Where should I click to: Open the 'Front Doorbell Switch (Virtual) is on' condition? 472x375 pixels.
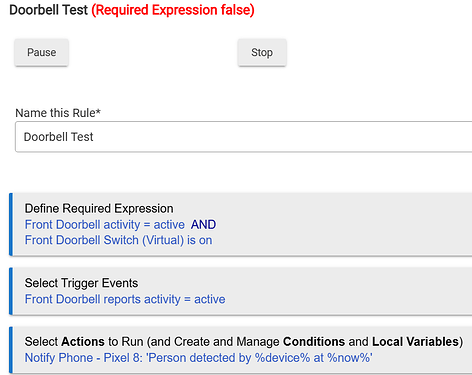118,240
